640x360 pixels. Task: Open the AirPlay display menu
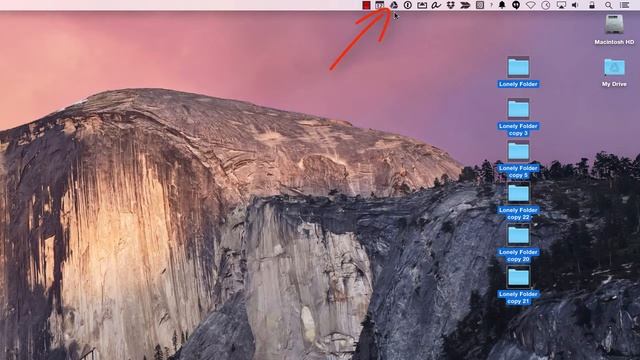tap(561, 5)
